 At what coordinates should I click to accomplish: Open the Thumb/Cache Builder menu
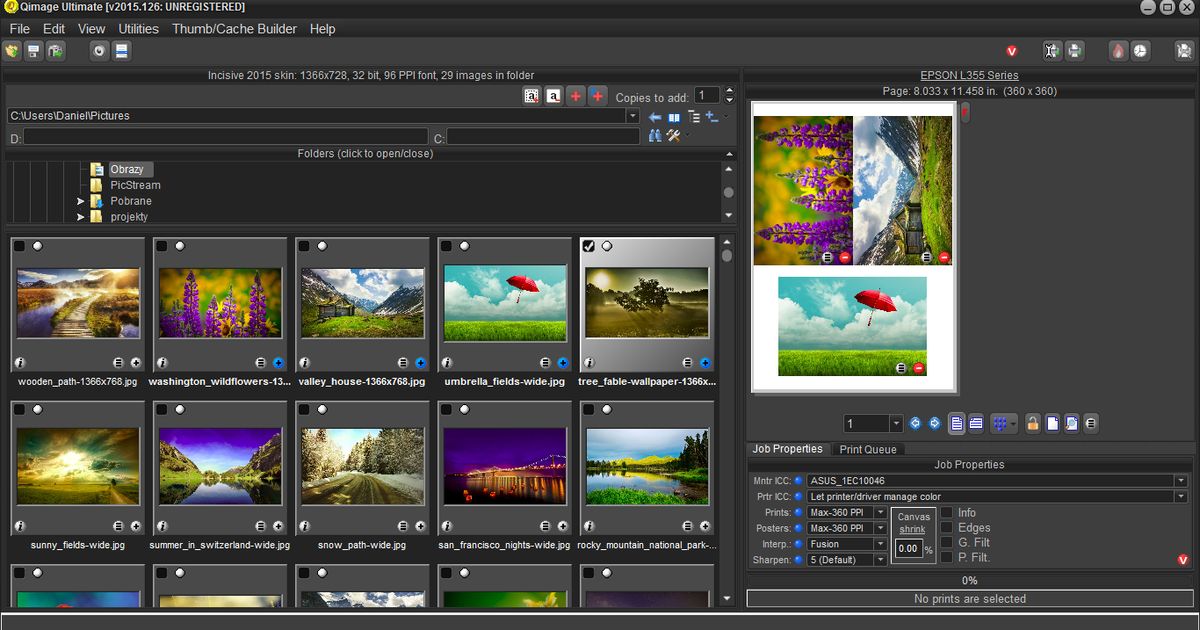point(232,28)
